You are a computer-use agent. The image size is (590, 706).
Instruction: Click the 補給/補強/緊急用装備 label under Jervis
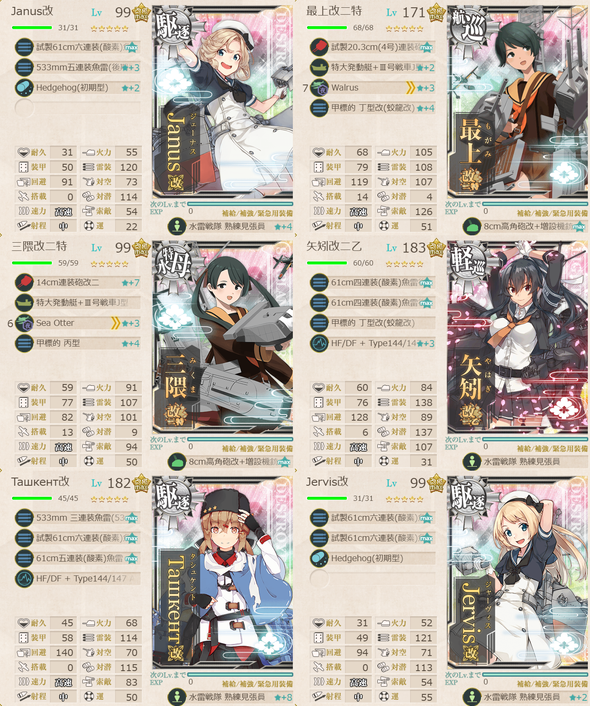pyautogui.click(x=553, y=683)
